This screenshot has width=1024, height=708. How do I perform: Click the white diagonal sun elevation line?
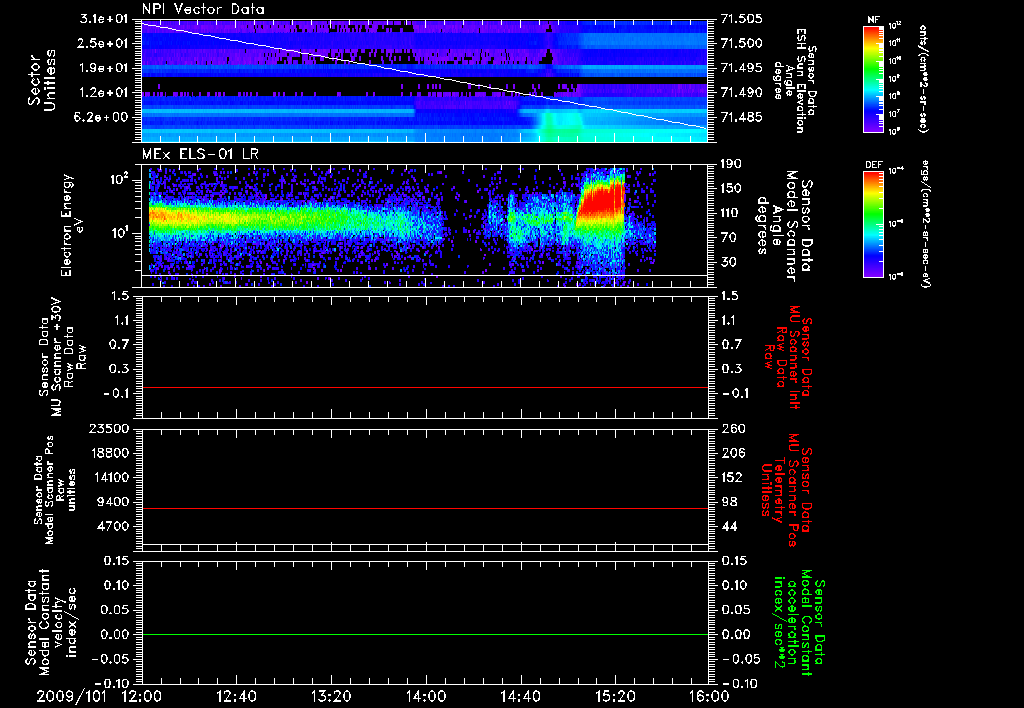(425, 76)
